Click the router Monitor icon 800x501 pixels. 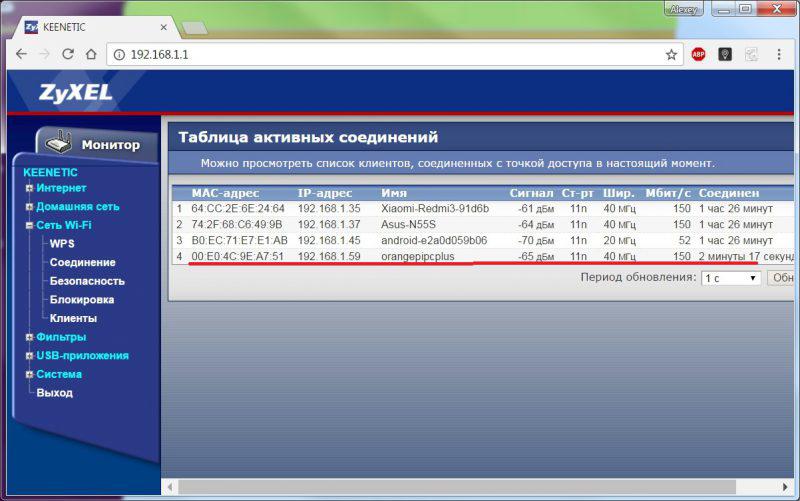click(x=58, y=144)
